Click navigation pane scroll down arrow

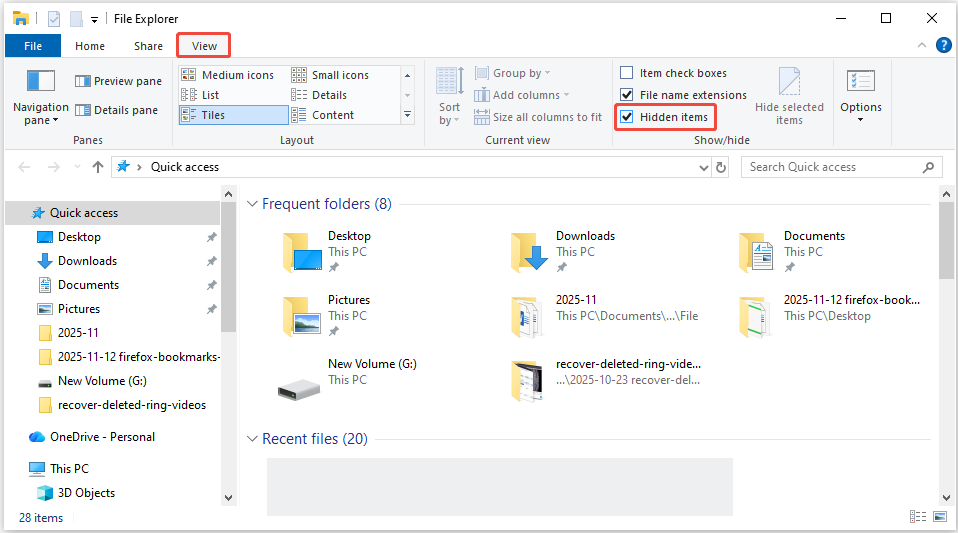pos(229,498)
